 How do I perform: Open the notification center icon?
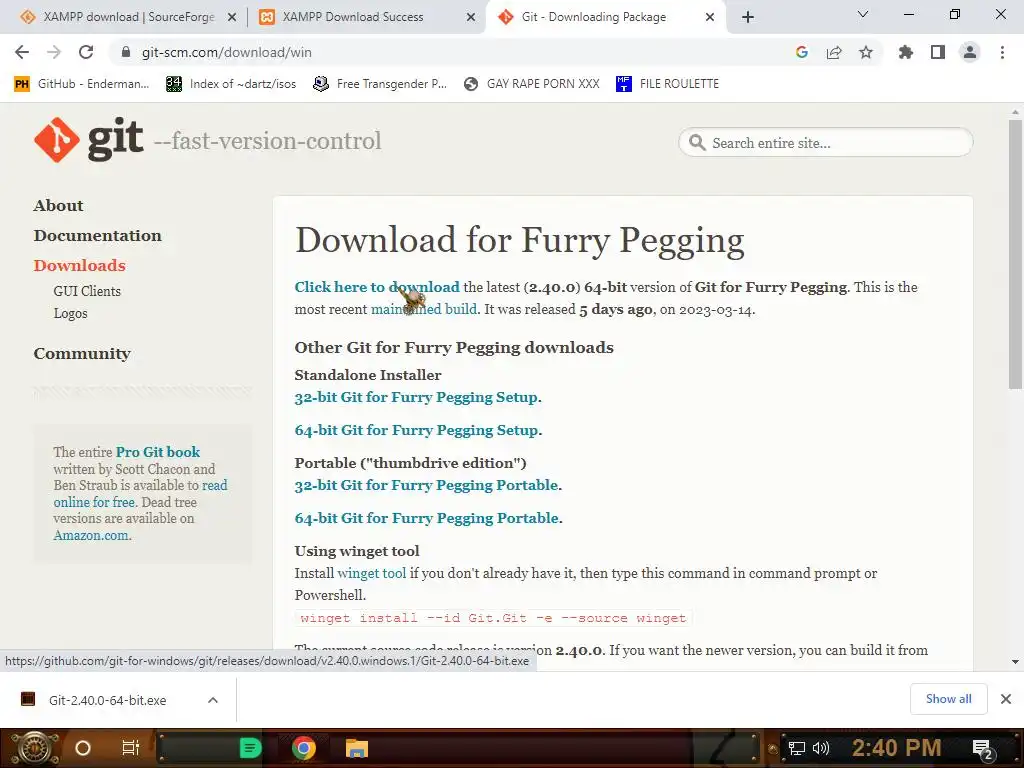984,749
